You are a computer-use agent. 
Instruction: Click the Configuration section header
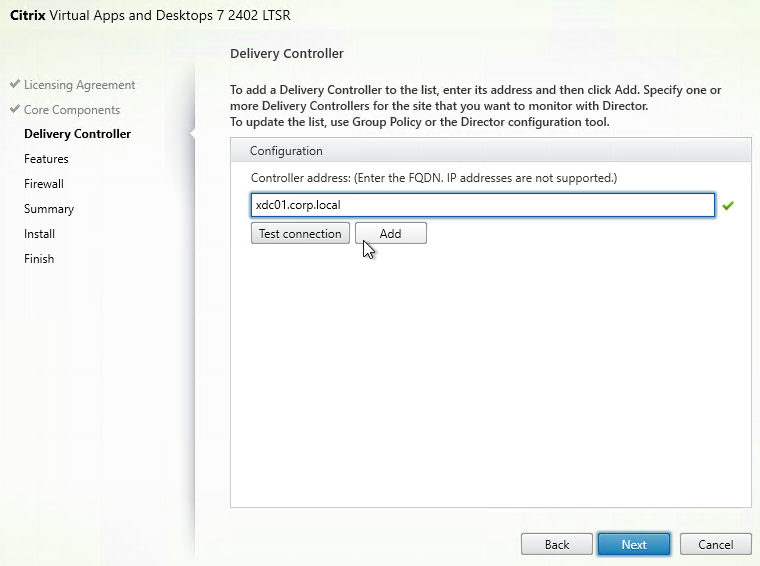click(x=491, y=151)
